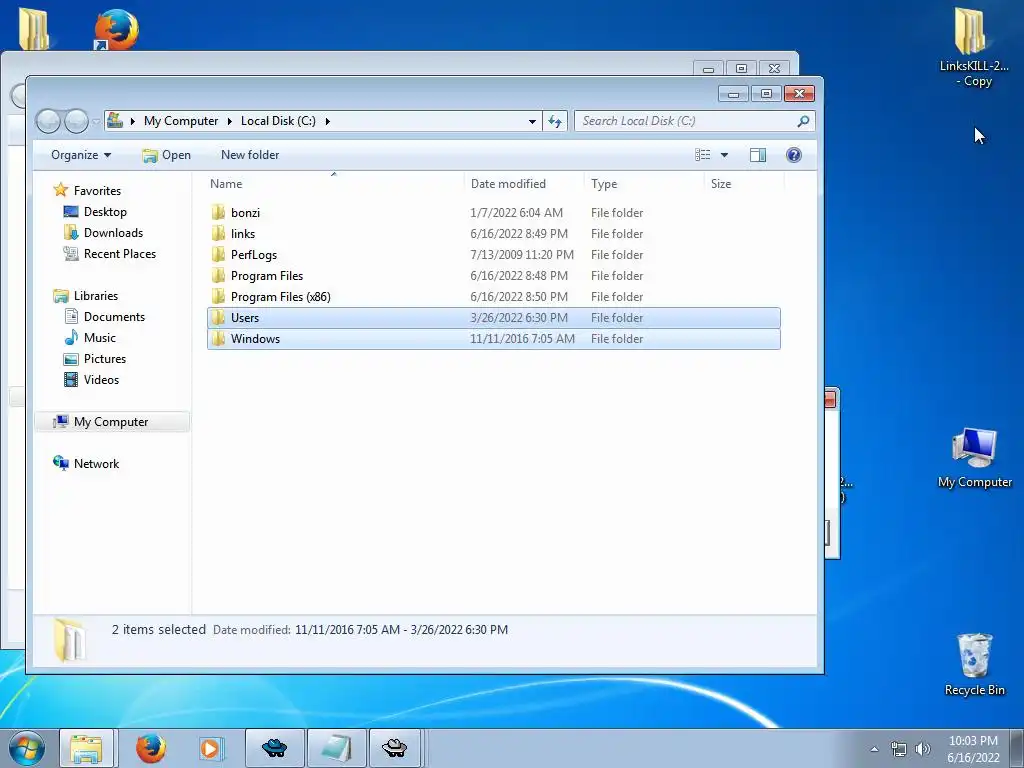1024x768 pixels.
Task: Click Open on the command bar
Action: pyautogui.click(x=167, y=155)
